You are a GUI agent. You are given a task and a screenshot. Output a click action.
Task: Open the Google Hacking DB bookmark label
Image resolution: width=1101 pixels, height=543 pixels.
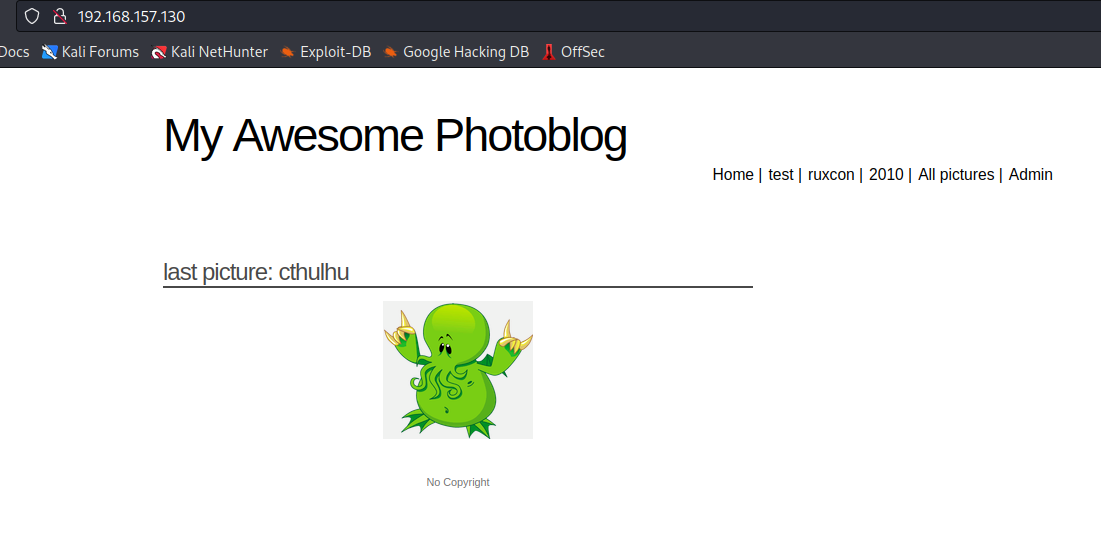coord(466,52)
